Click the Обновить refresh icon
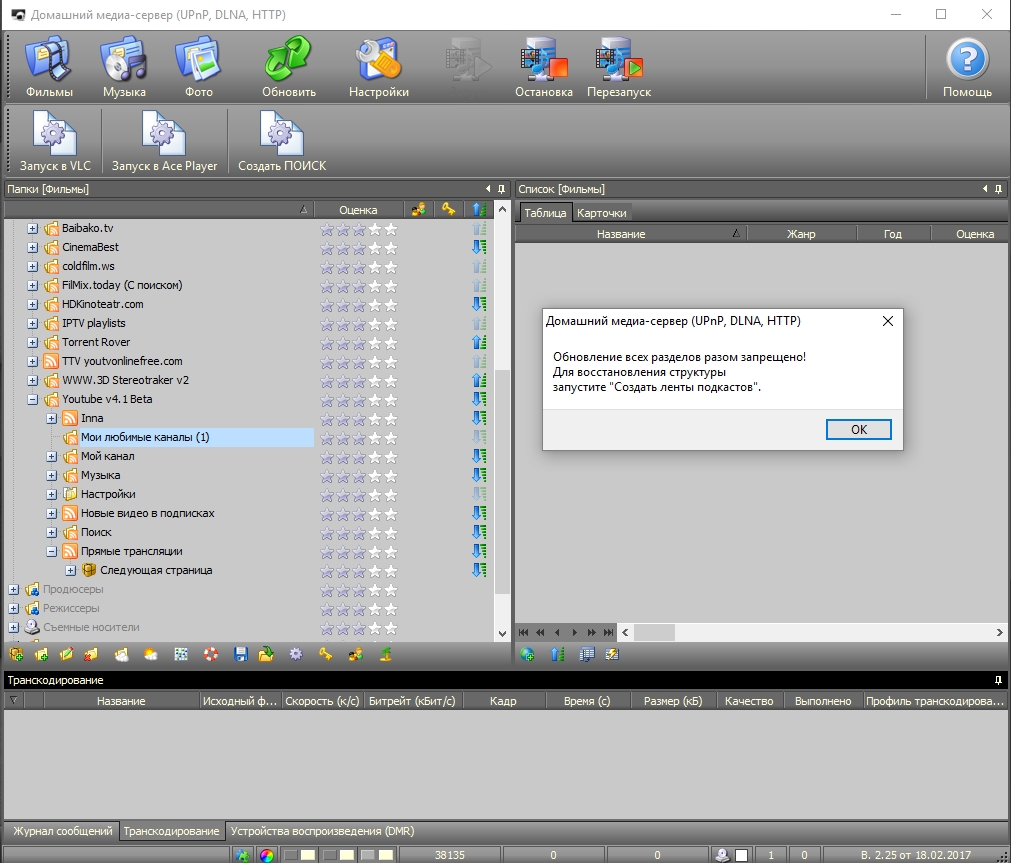Image resolution: width=1011 pixels, height=863 pixels. [x=289, y=66]
